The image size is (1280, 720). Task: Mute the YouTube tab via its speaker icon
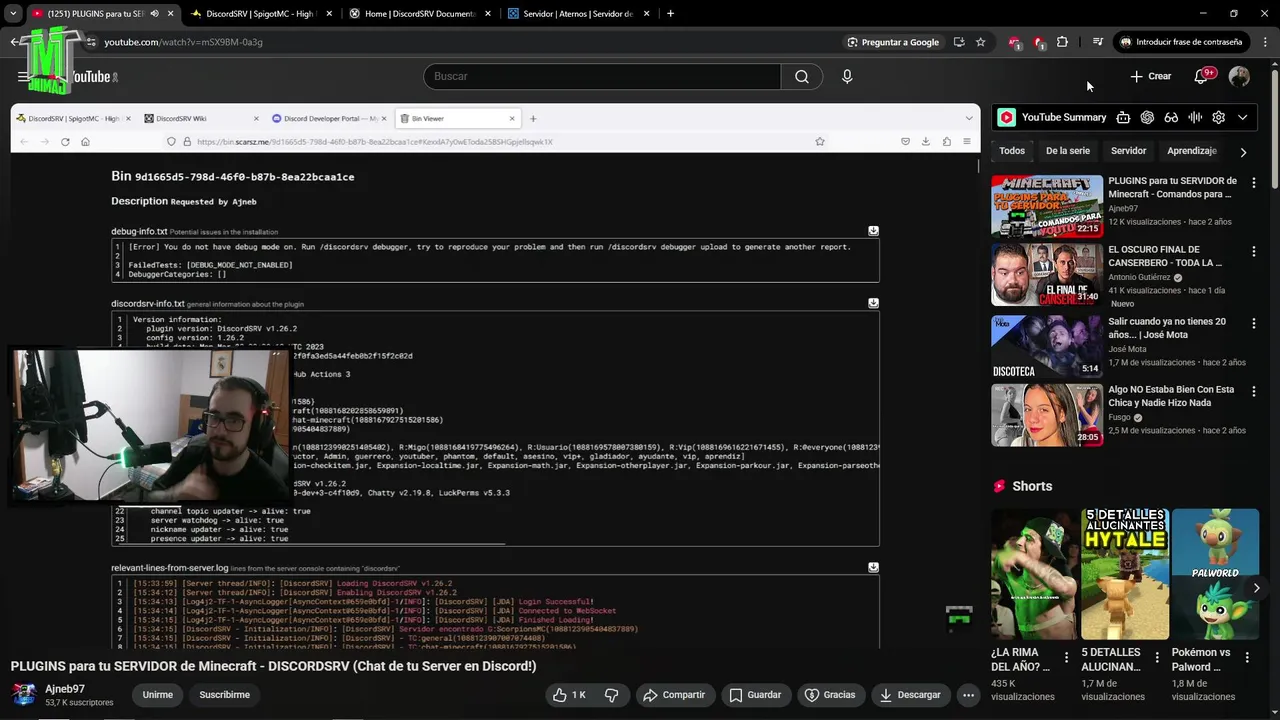(x=154, y=14)
